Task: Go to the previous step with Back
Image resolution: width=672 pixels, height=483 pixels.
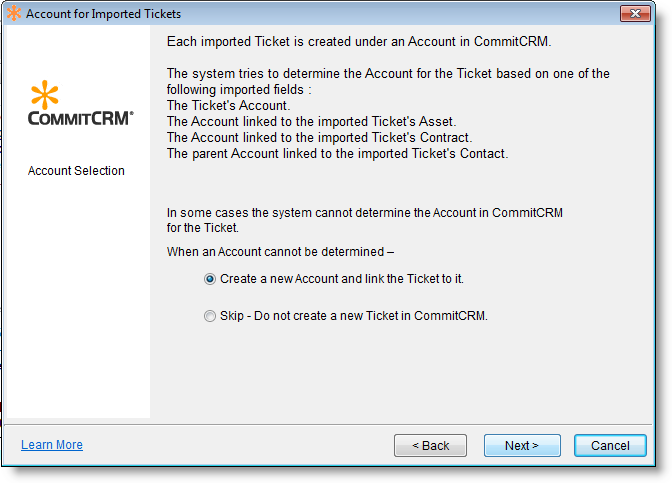Action: [x=430, y=445]
